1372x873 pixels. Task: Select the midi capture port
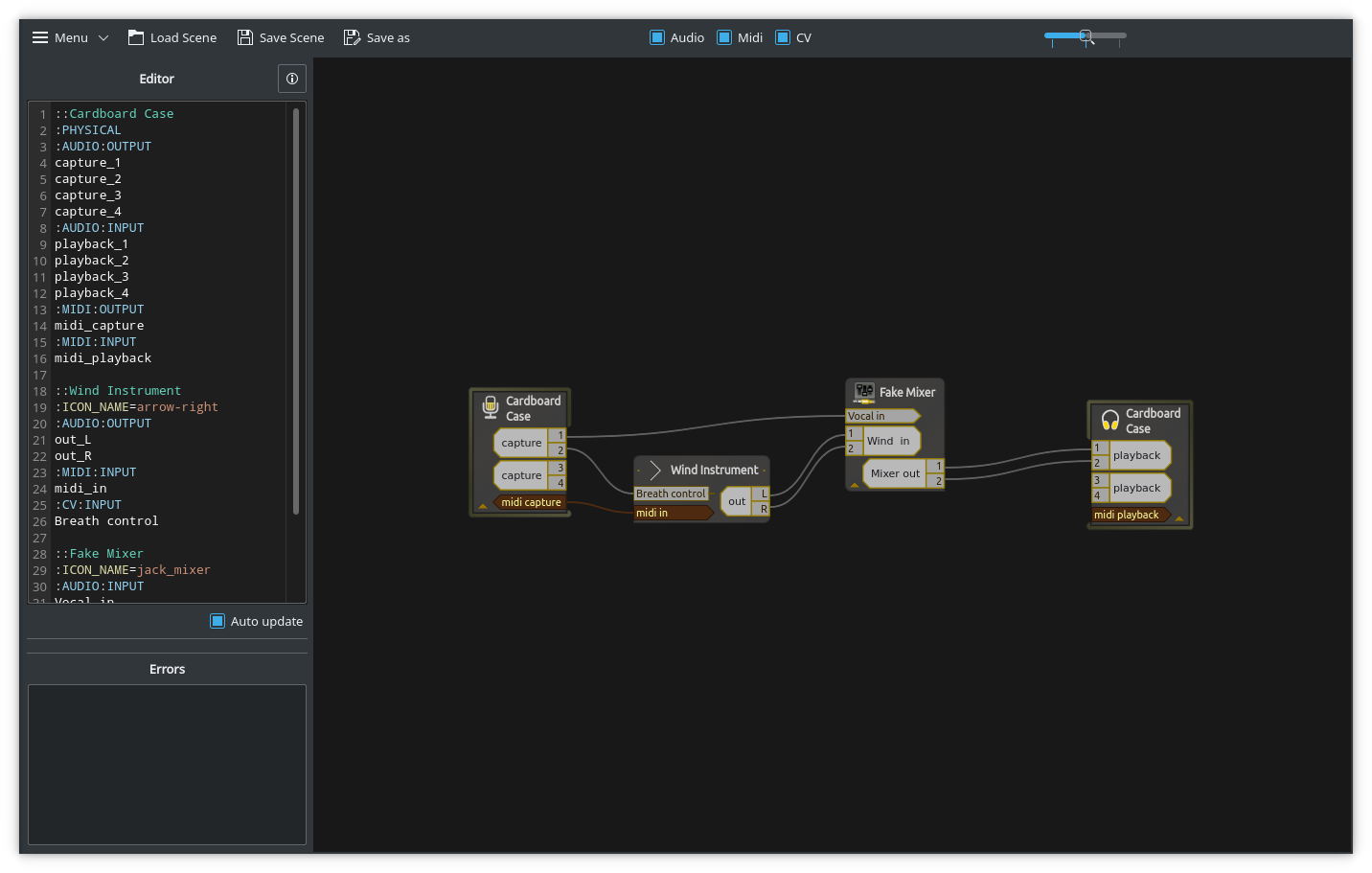click(530, 502)
